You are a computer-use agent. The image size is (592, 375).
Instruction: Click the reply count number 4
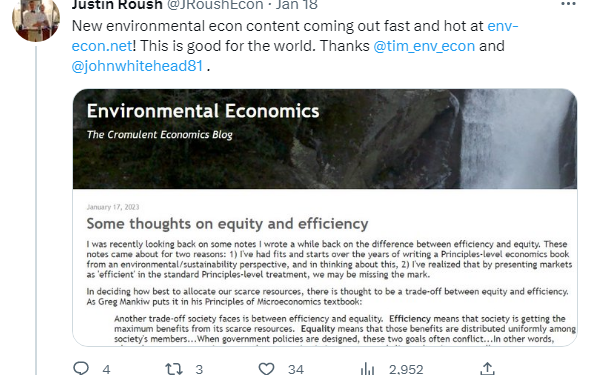pyautogui.click(x=106, y=369)
